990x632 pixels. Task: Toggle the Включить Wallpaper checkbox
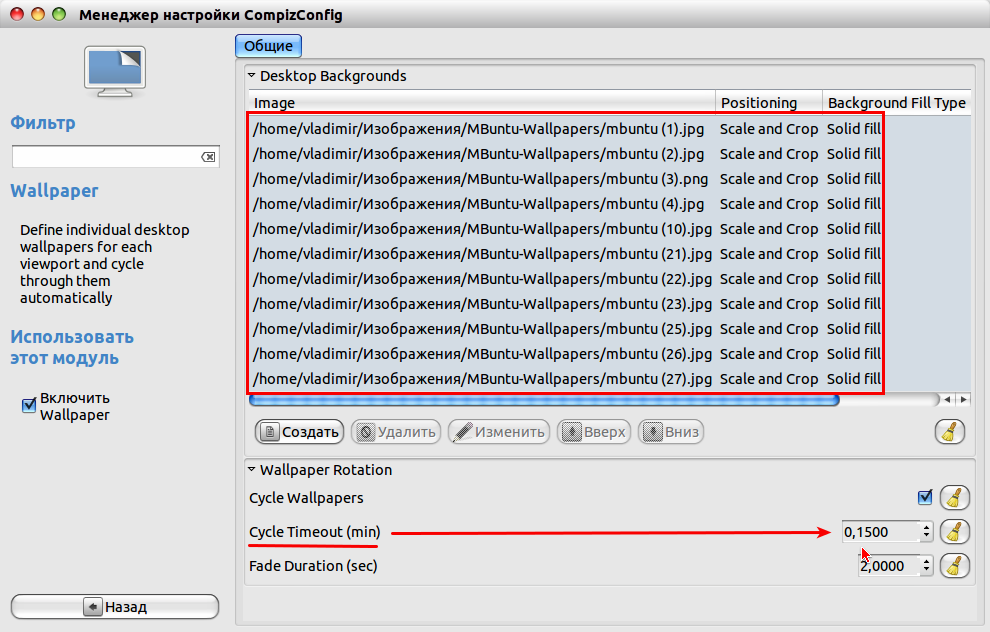pyautogui.click(x=29, y=405)
